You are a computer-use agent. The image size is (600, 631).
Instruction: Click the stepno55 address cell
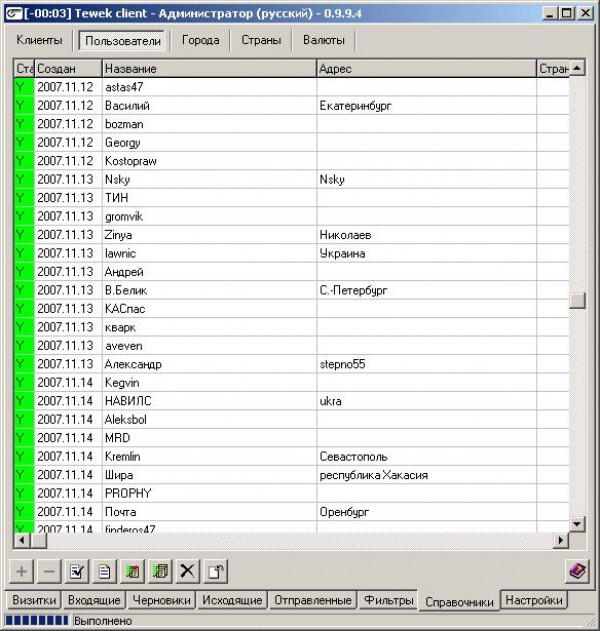pos(427,364)
